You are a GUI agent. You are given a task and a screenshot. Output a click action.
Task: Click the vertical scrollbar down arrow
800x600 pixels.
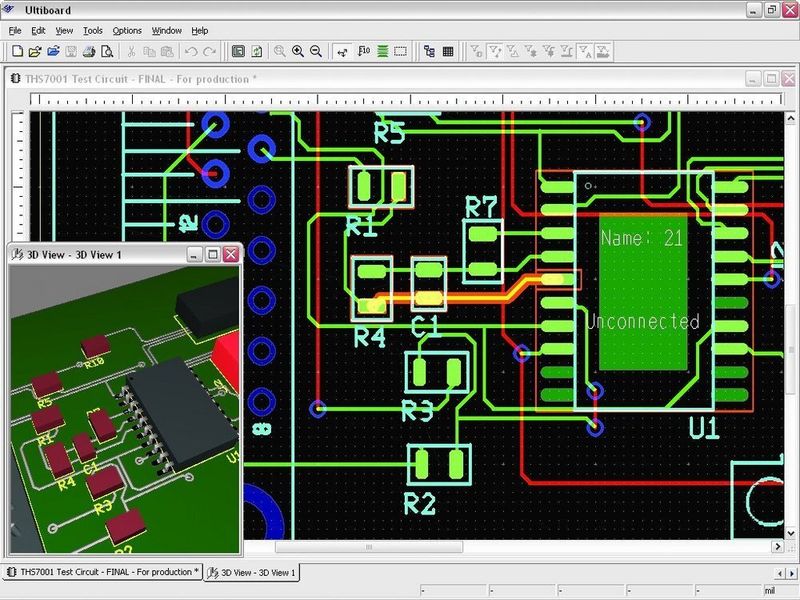click(x=790, y=534)
